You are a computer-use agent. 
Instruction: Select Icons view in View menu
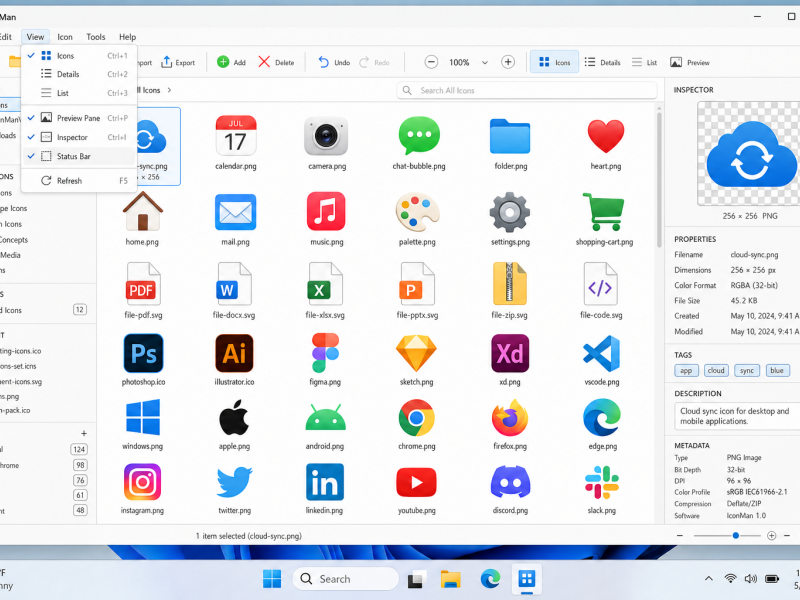point(80,56)
